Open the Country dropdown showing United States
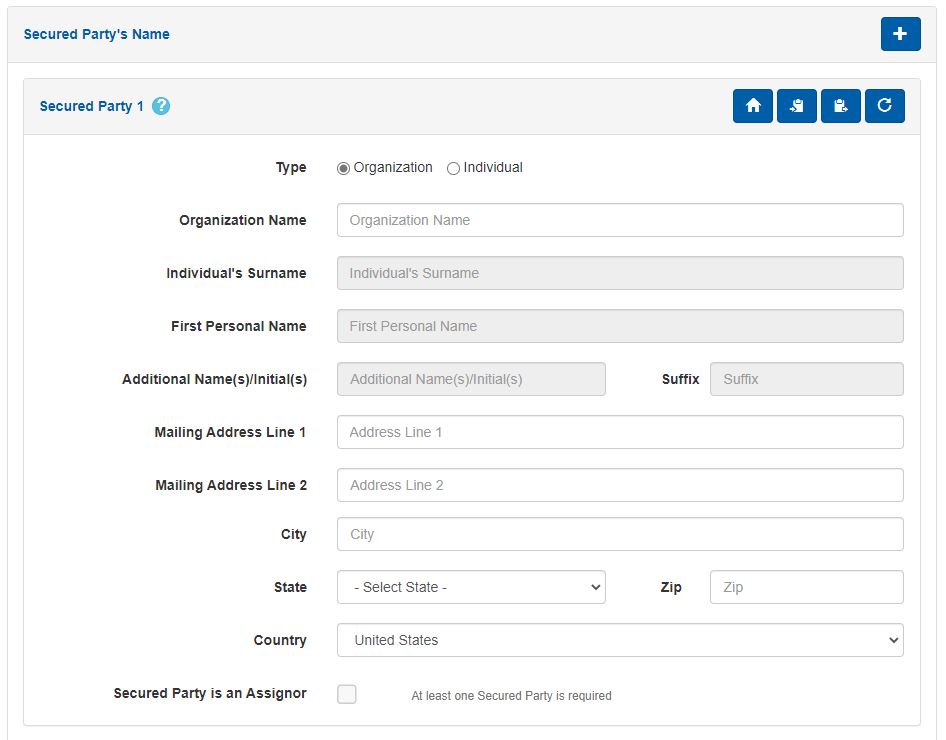 click(620, 640)
